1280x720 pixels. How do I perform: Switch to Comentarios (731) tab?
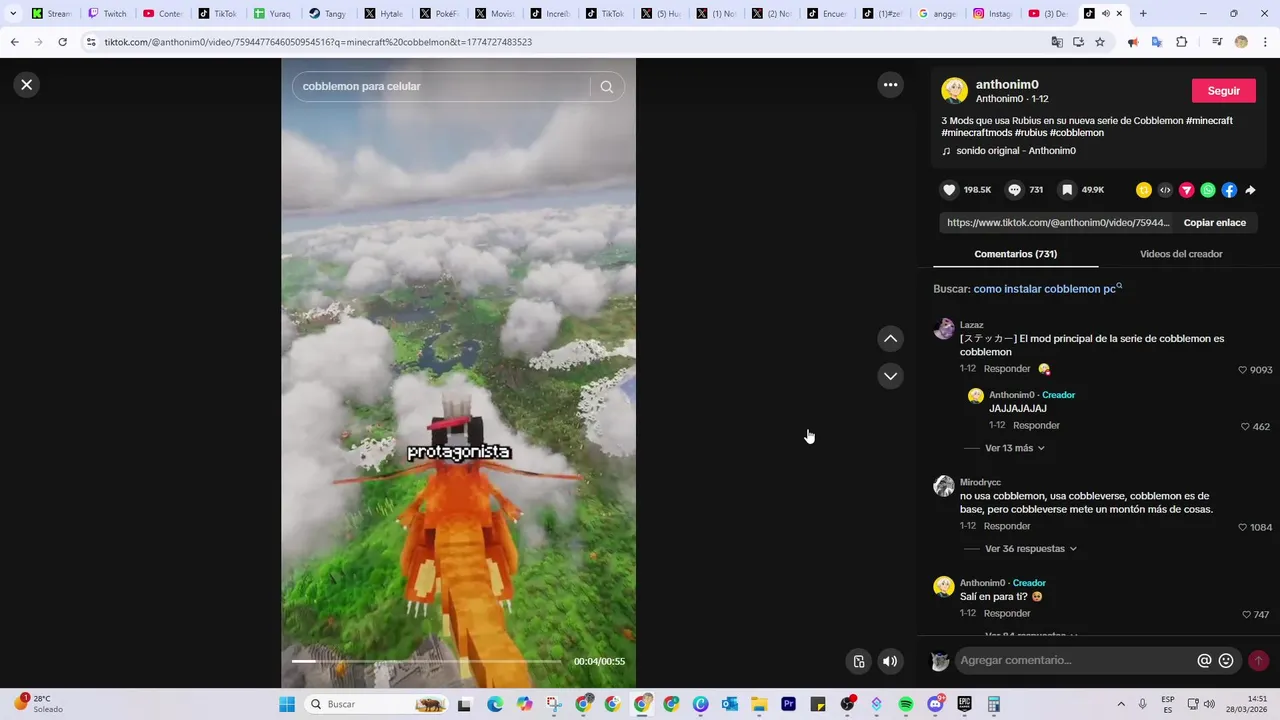coord(1015,254)
